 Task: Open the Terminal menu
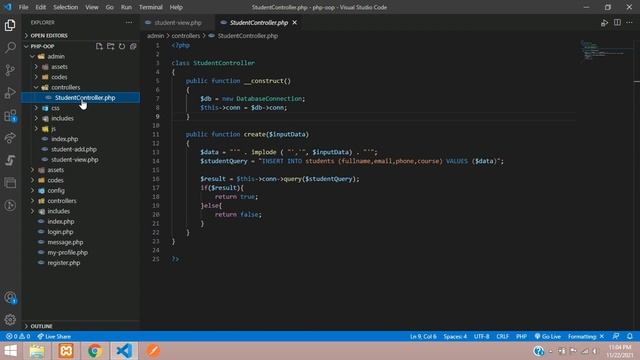pos(151,7)
